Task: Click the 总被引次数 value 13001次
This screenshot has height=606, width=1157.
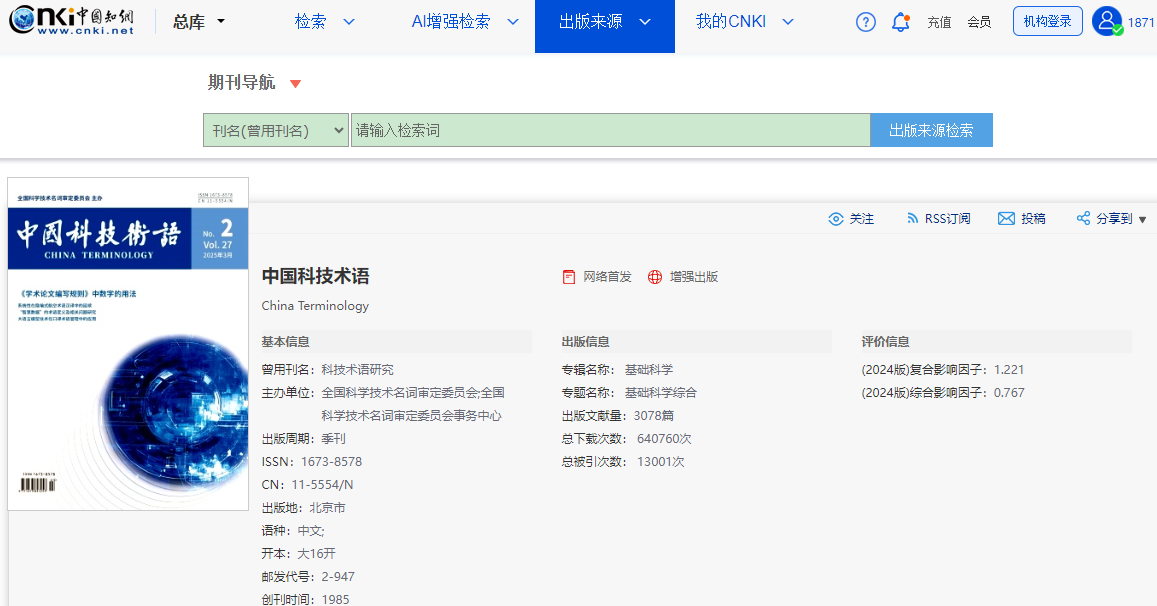Action: pyautogui.click(x=660, y=462)
